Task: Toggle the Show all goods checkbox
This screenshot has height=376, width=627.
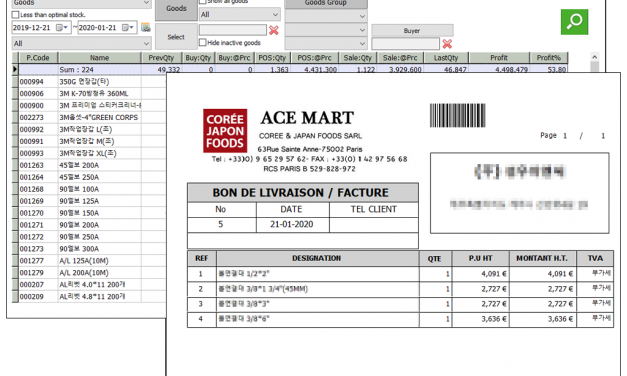Action: (x=203, y=1)
